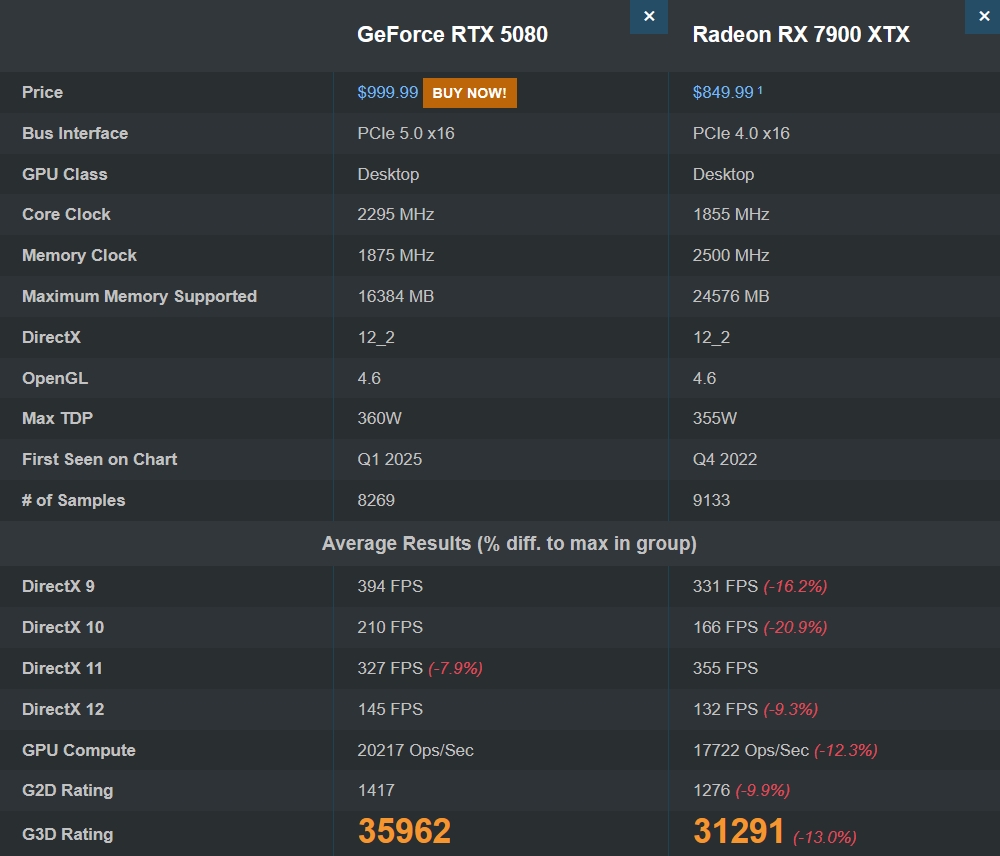Select the 355W Max TDP value
Image resolution: width=1000 pixels, height=856 pixels.
(715, 418)
